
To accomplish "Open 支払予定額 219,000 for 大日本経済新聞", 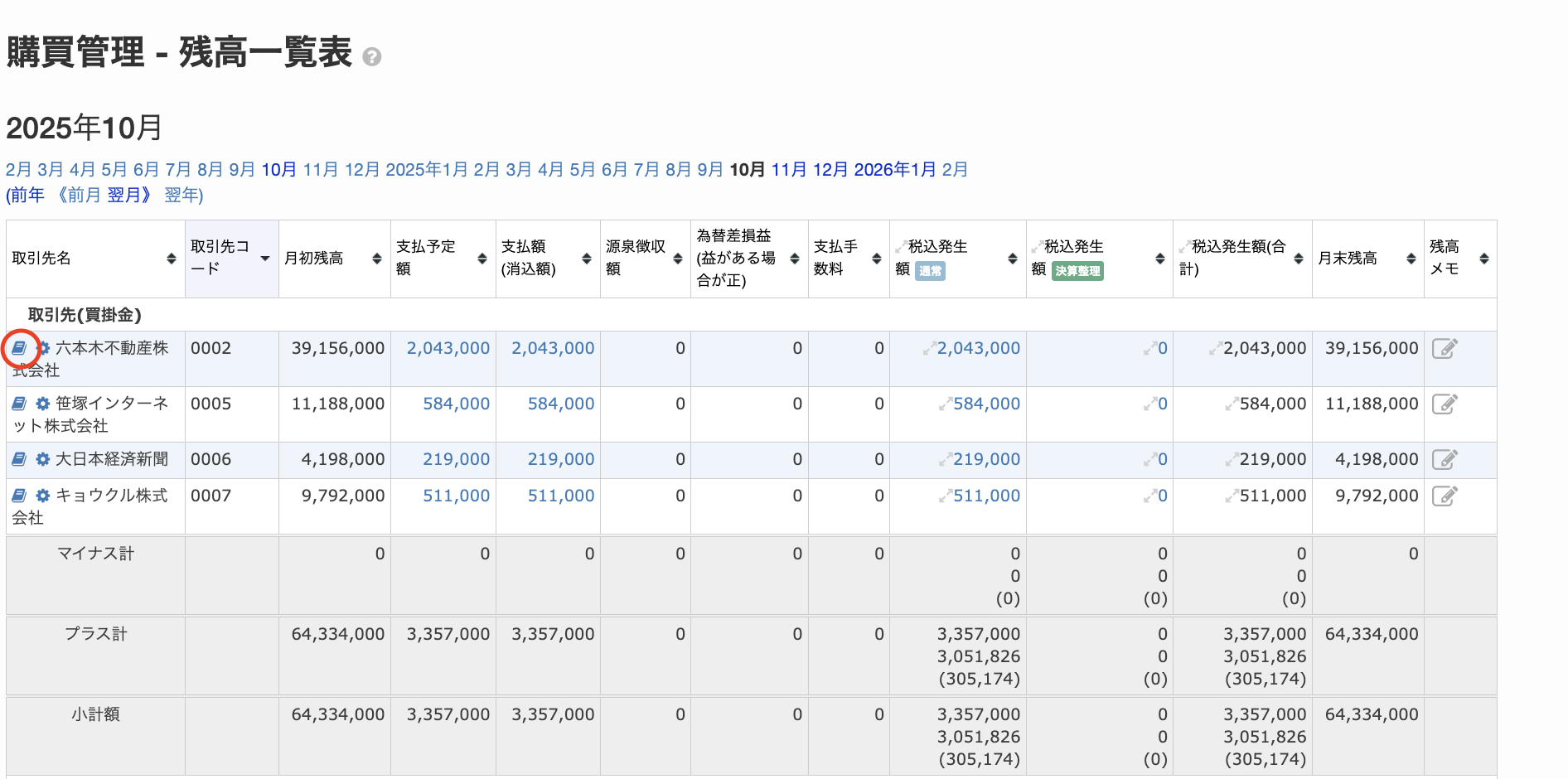I will pos(457,459).
